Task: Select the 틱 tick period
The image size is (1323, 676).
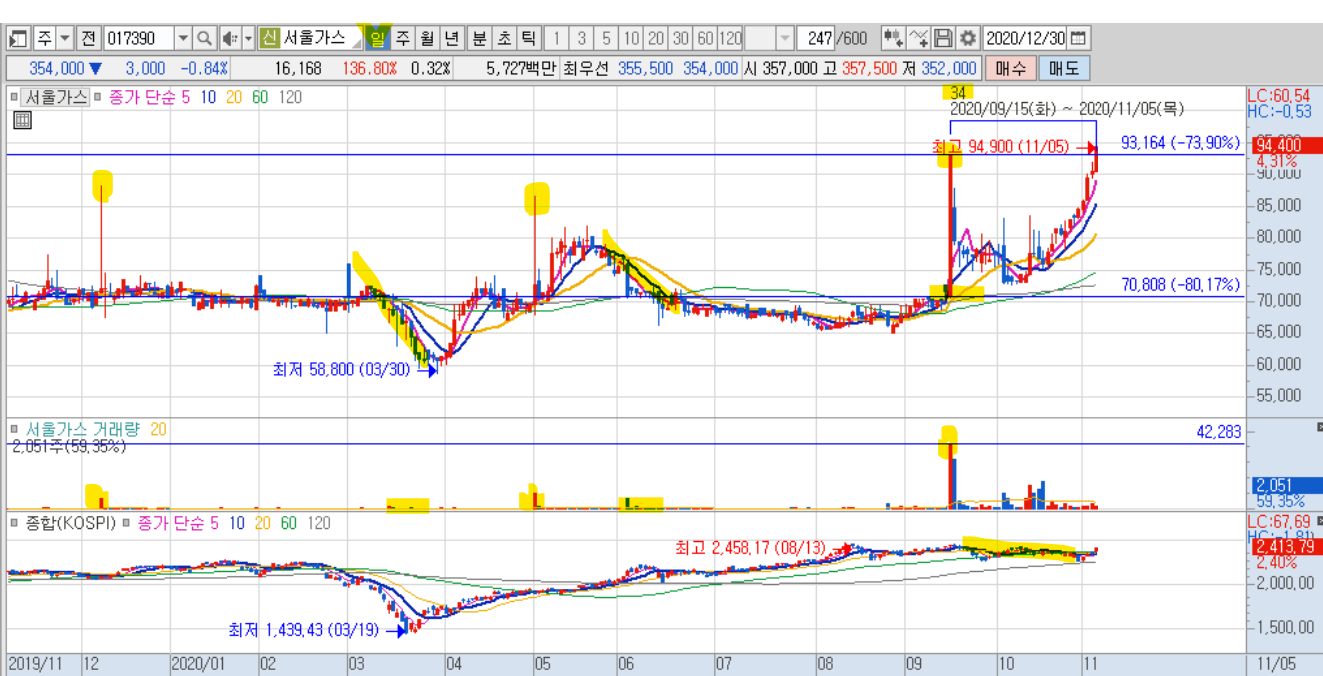Action: tap(527, 38)
